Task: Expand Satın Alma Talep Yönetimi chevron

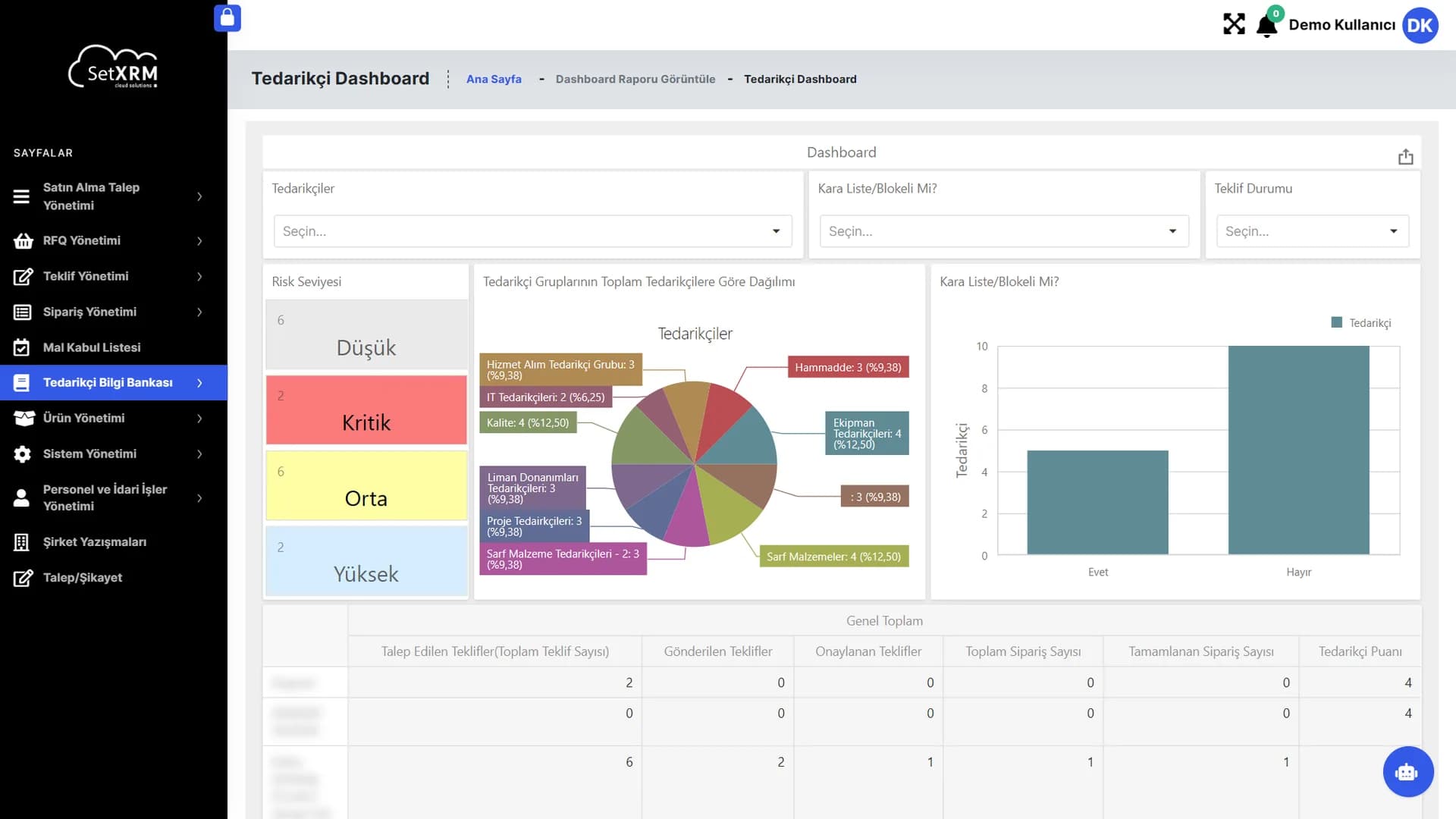Action: 199,196
